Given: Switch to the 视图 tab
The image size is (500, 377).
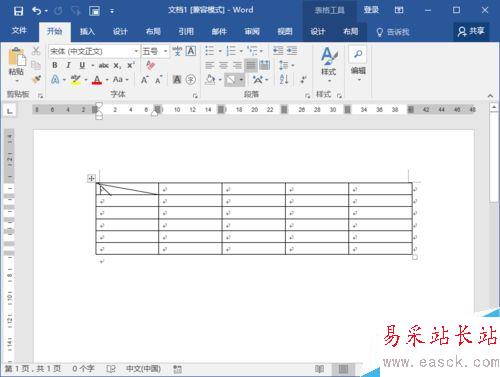Looking at the screenshot, I should [x=285, y=32].
